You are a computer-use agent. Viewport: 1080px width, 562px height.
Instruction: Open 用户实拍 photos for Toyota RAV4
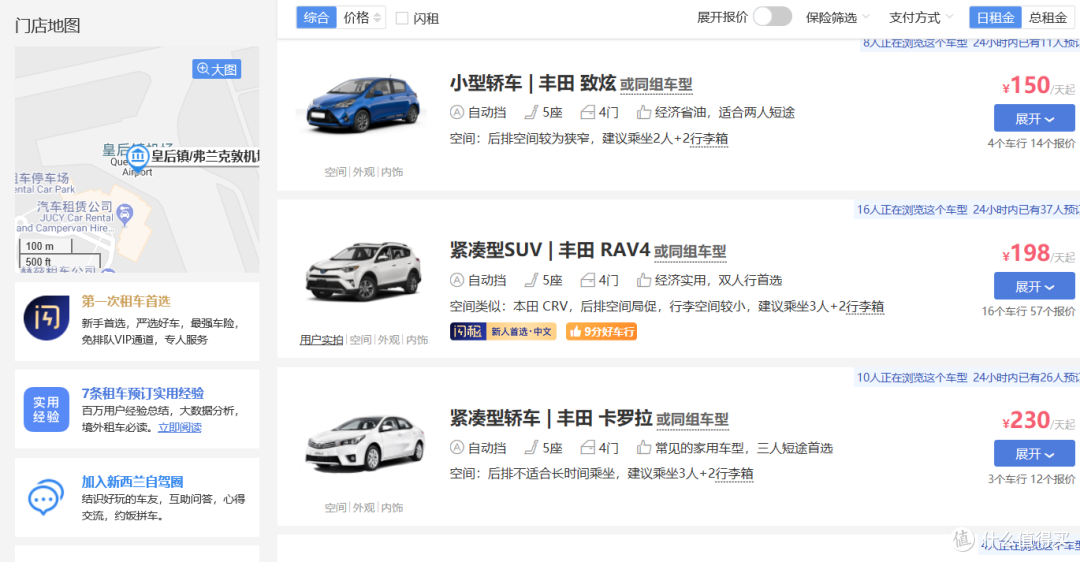tap(321, 340)
